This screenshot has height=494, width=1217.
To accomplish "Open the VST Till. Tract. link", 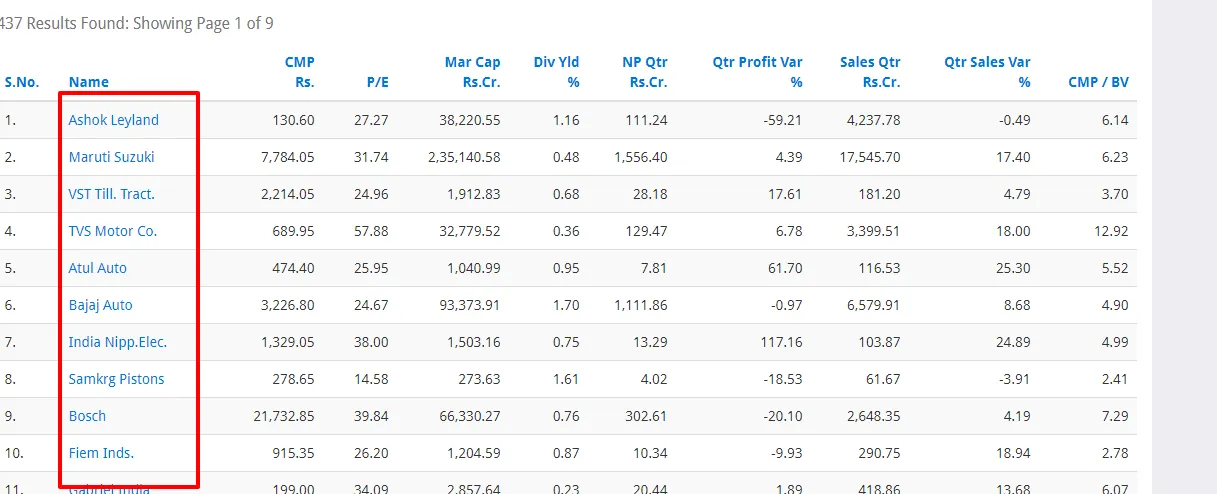I will click(x=111, y=194).
